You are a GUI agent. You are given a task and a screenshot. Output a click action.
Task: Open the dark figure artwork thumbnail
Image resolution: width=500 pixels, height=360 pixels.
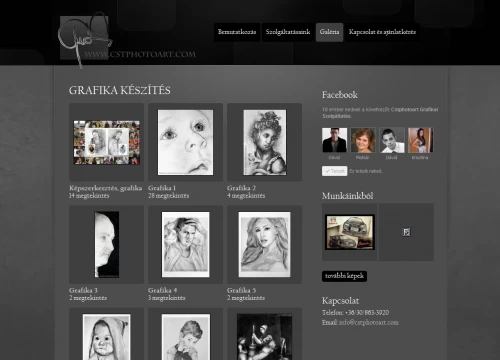pos(265,337)
